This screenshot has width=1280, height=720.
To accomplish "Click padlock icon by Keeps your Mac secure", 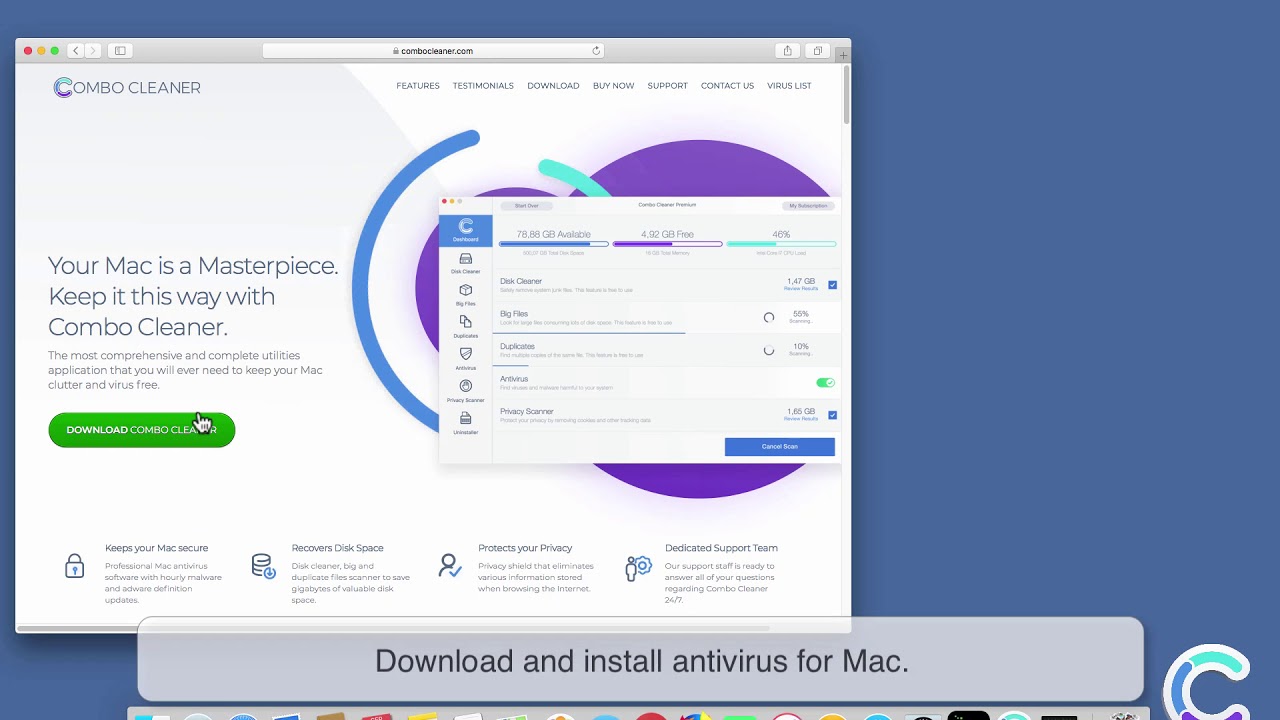I will click(75, 566).
